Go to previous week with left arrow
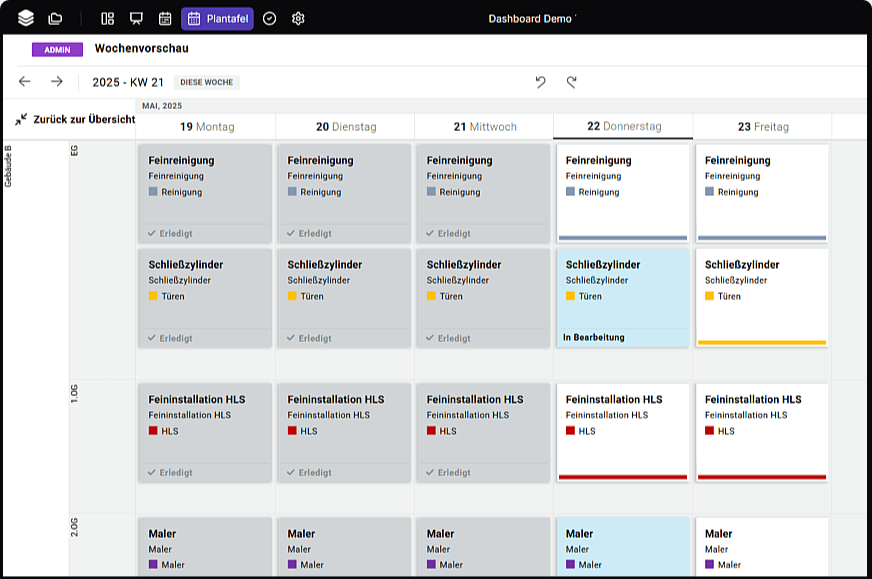 (x=25, y=82)
